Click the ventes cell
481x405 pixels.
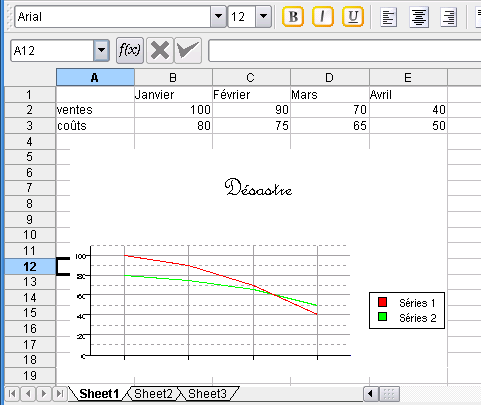95,110
